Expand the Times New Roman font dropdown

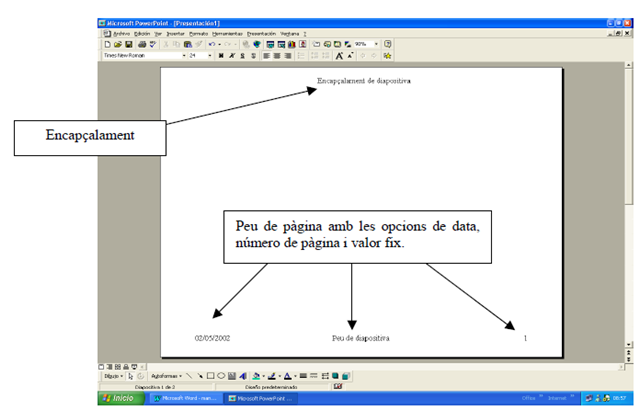pos(184,56)
